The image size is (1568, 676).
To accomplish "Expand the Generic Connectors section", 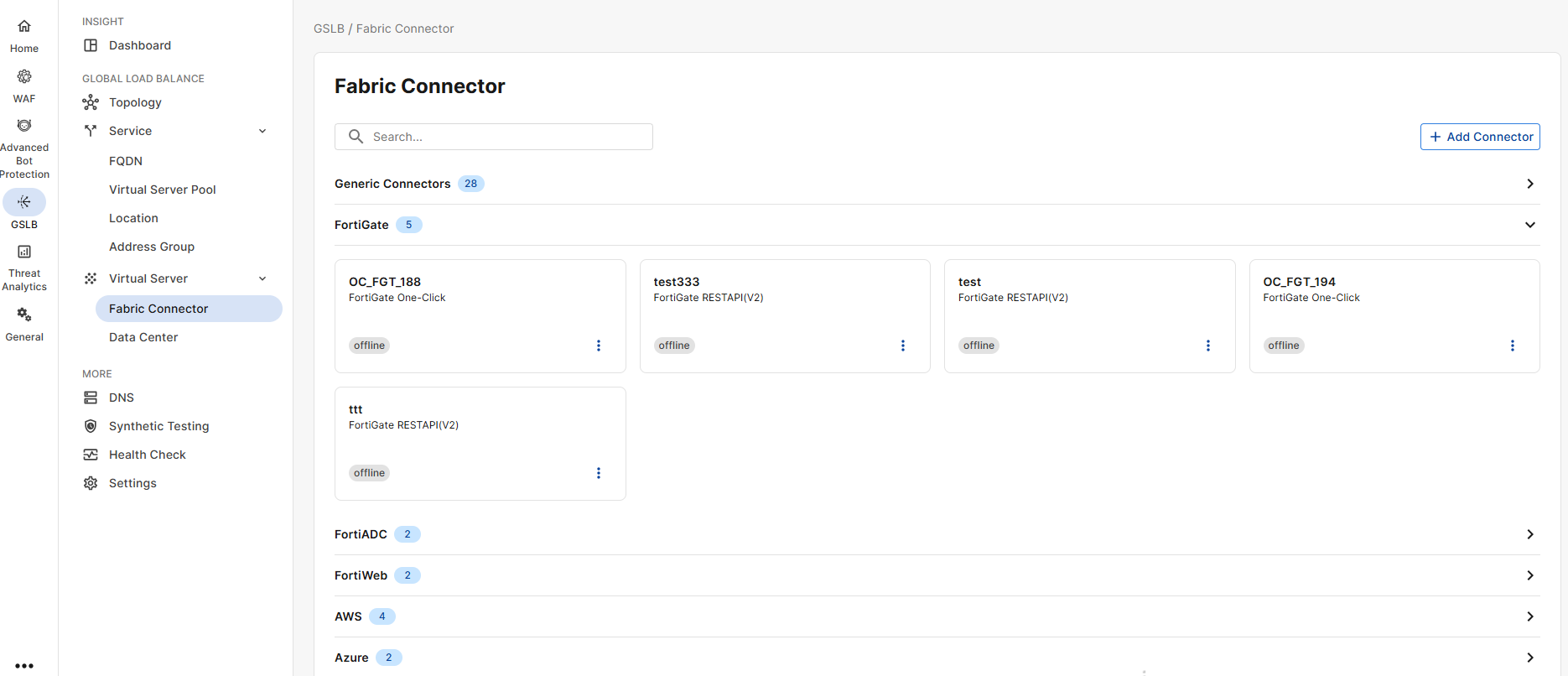I will pos(1529,184).
